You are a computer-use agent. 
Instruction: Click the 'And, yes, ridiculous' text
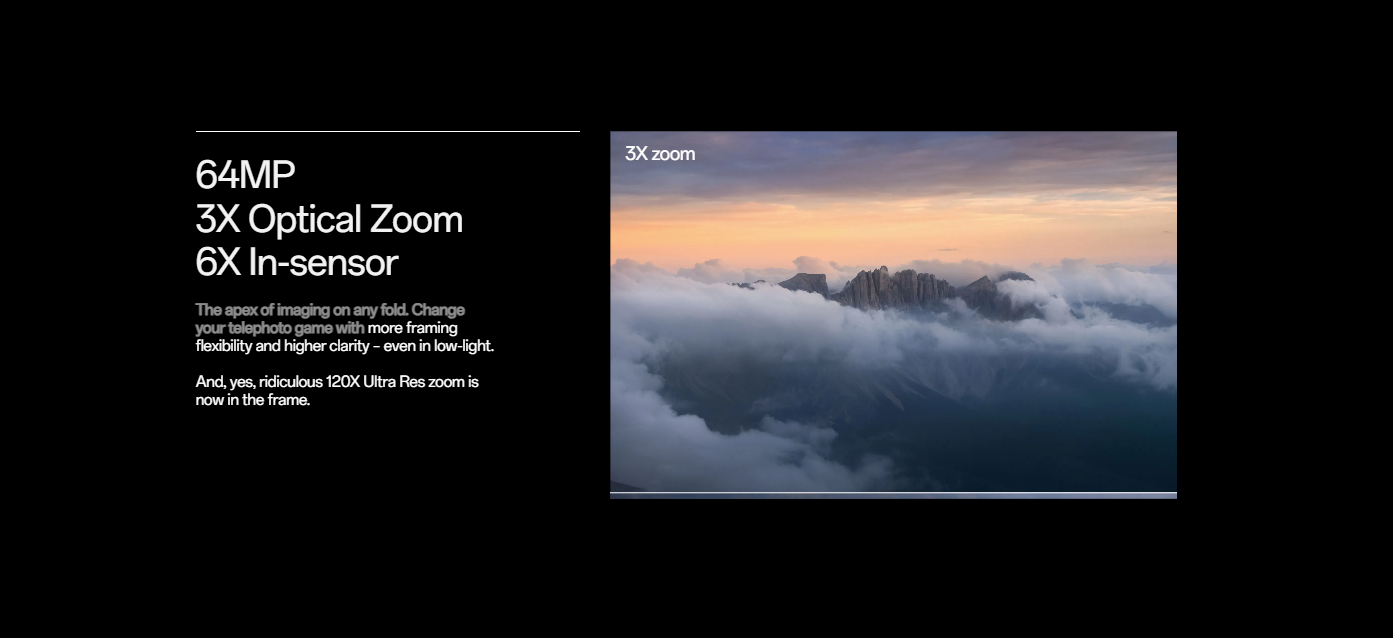tap(259, 382)
